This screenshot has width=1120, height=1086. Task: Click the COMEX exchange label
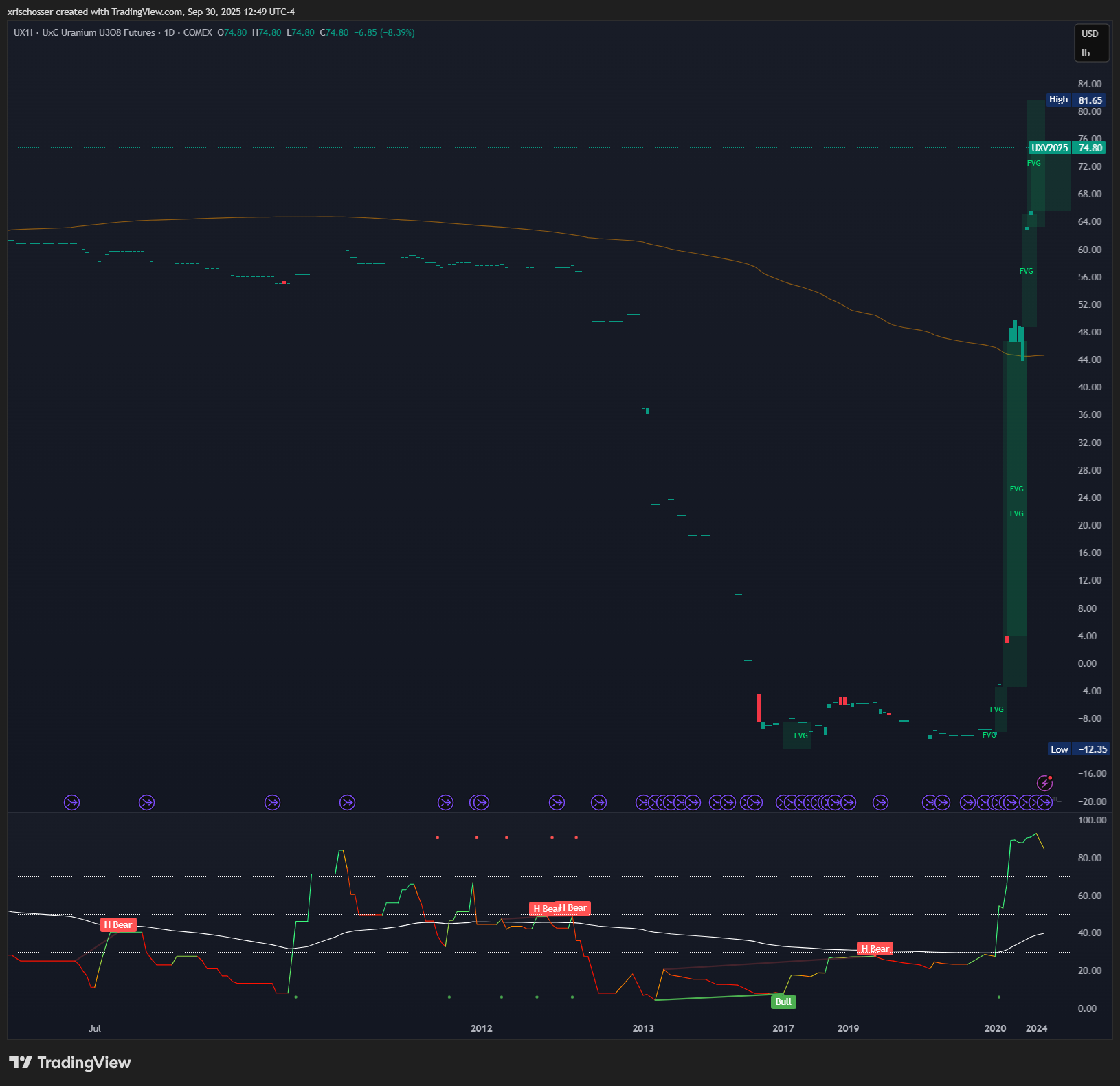(198, 32)
